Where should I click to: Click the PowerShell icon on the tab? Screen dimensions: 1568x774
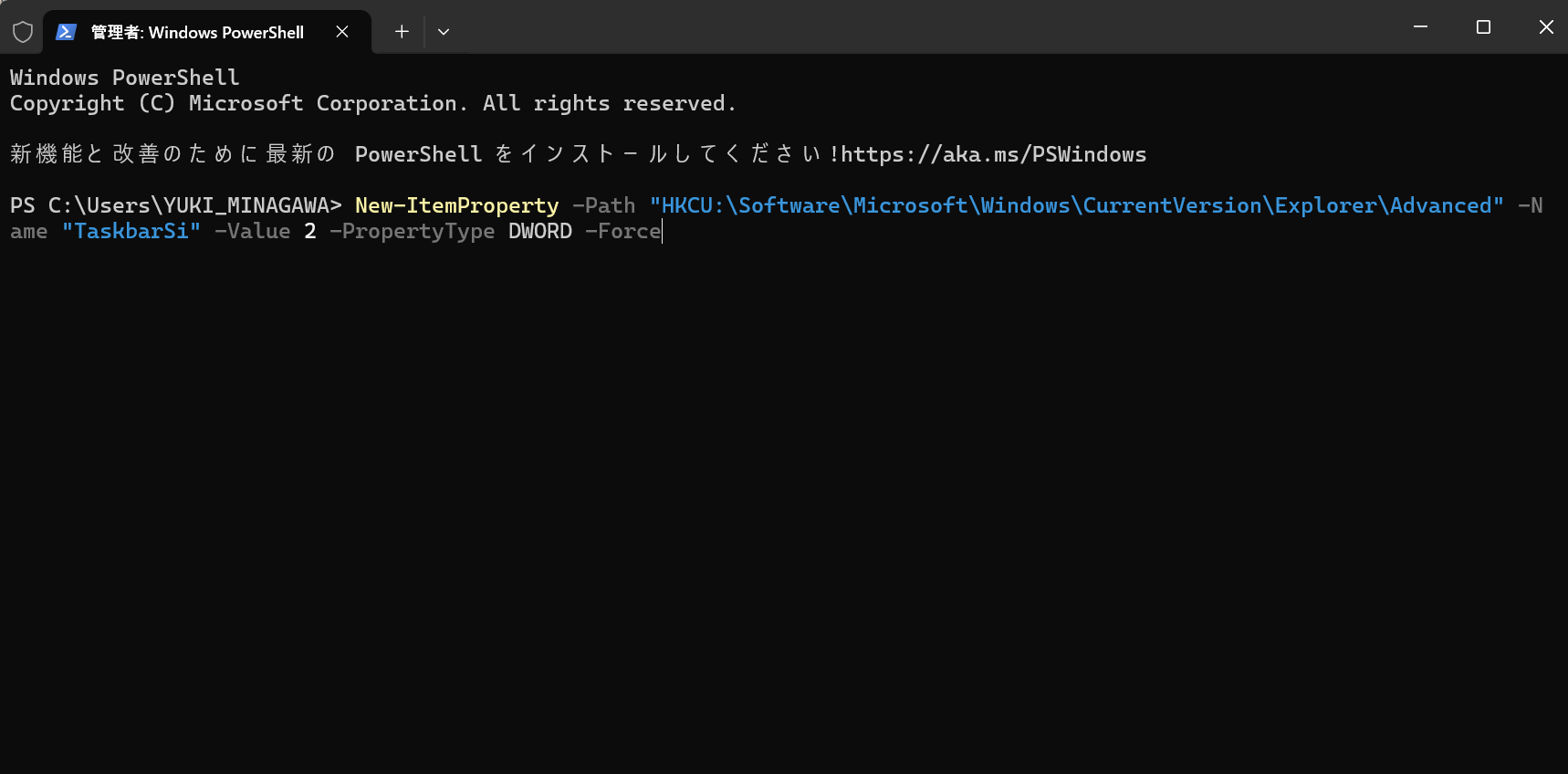point(66,32)
